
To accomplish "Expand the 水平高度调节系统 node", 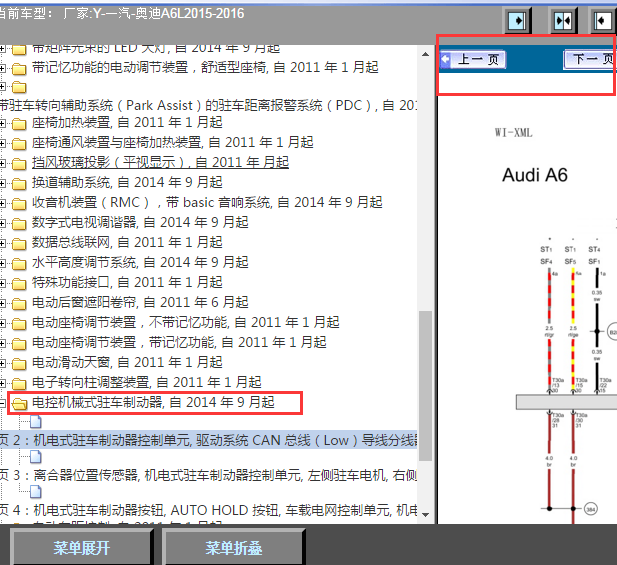I will point(2,264).
